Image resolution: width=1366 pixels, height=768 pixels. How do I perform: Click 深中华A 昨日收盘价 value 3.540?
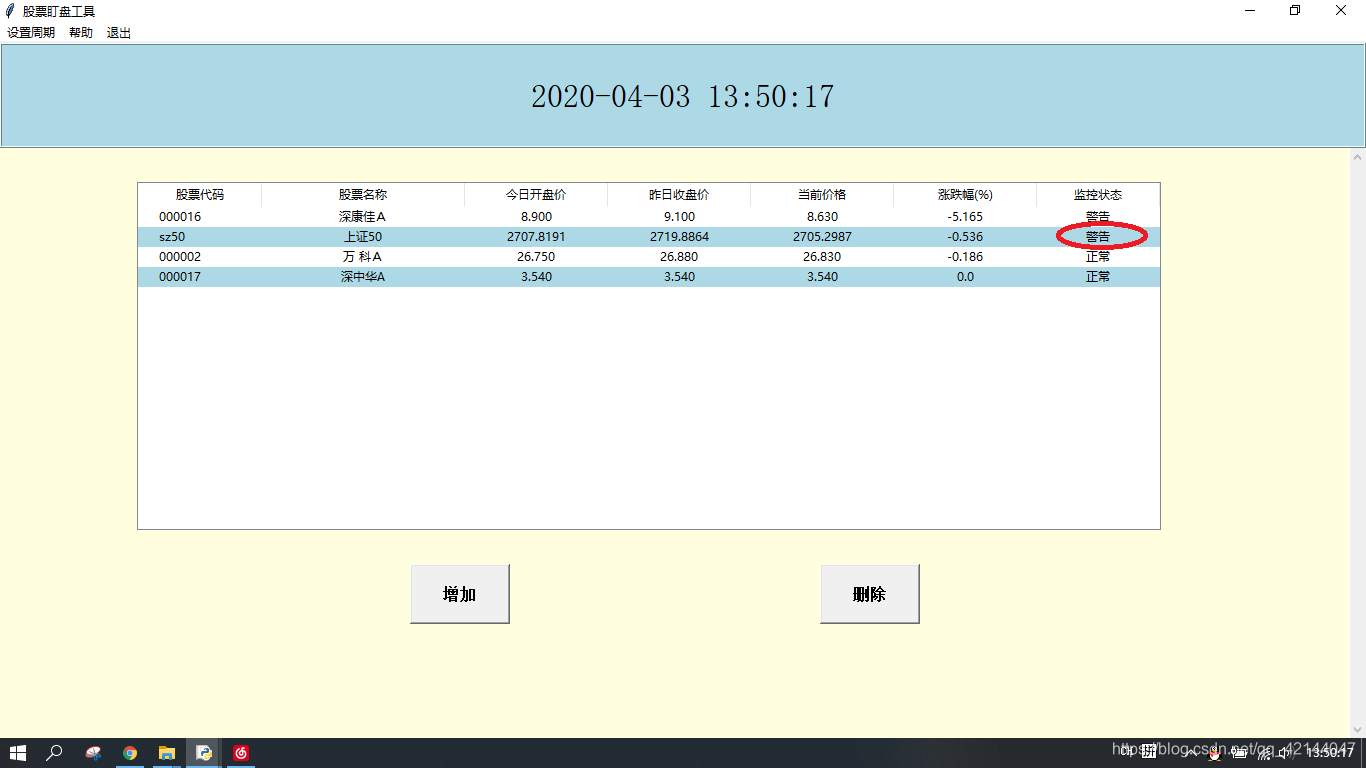point(679,277)
